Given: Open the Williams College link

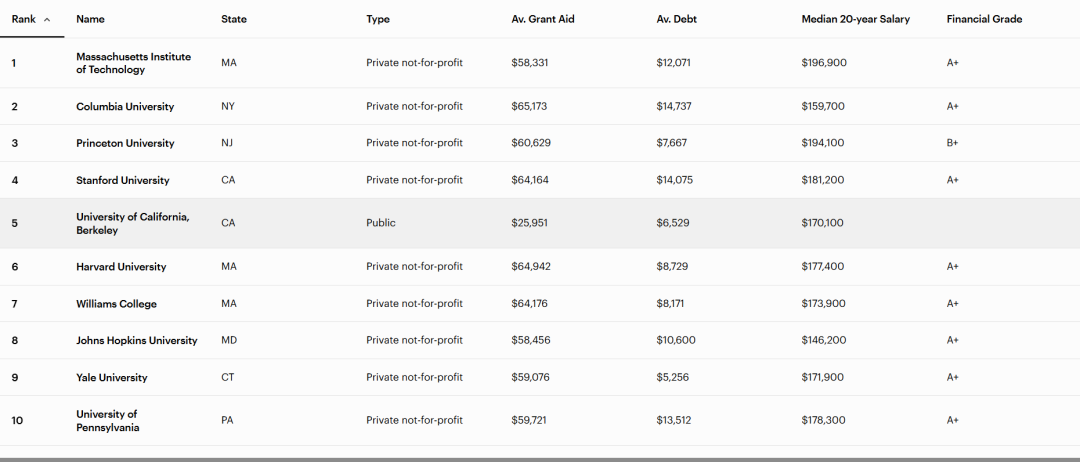Looking at the screenshot, I should coord(116,304).
